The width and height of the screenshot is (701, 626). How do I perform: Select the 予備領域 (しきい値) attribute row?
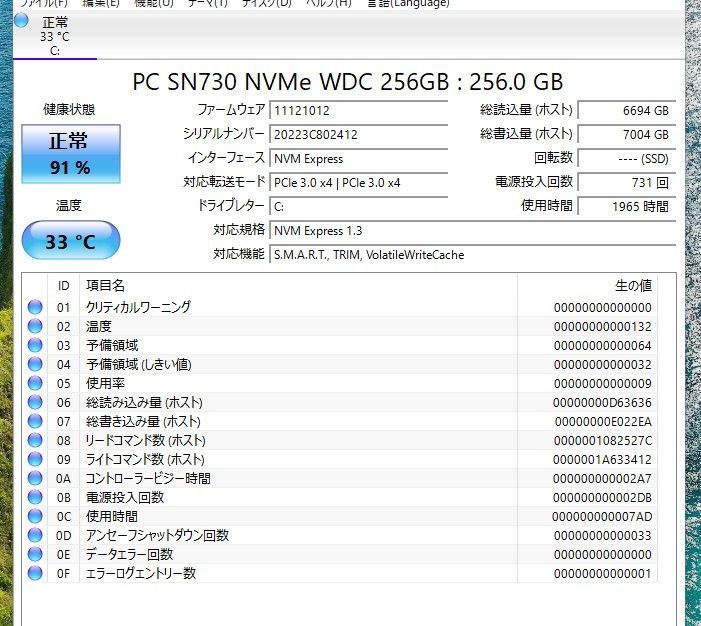coord(340,364)
